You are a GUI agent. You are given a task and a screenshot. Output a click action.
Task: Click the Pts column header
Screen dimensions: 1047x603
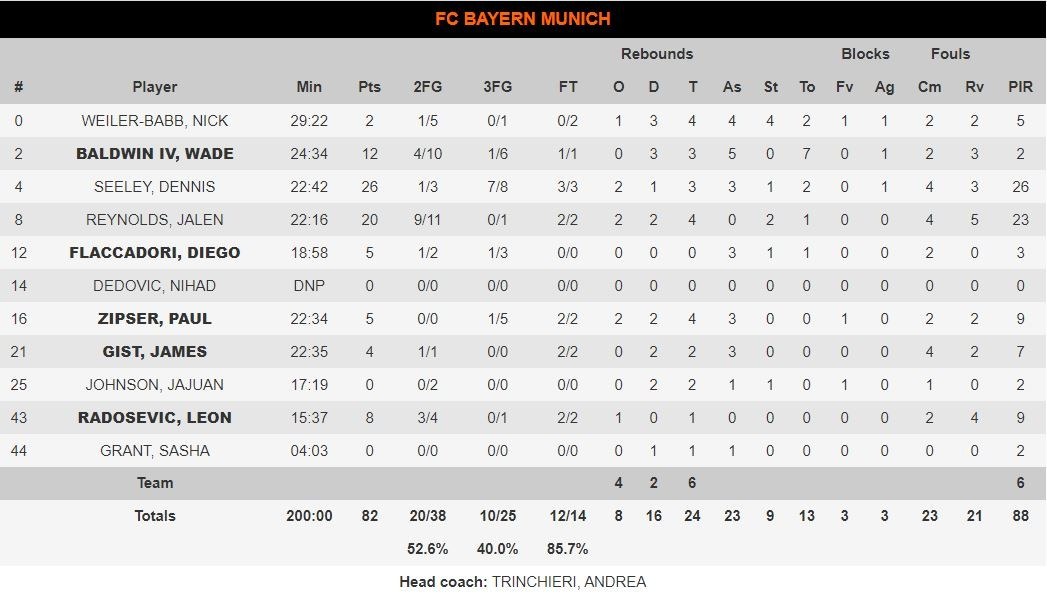tap(370, 87)
